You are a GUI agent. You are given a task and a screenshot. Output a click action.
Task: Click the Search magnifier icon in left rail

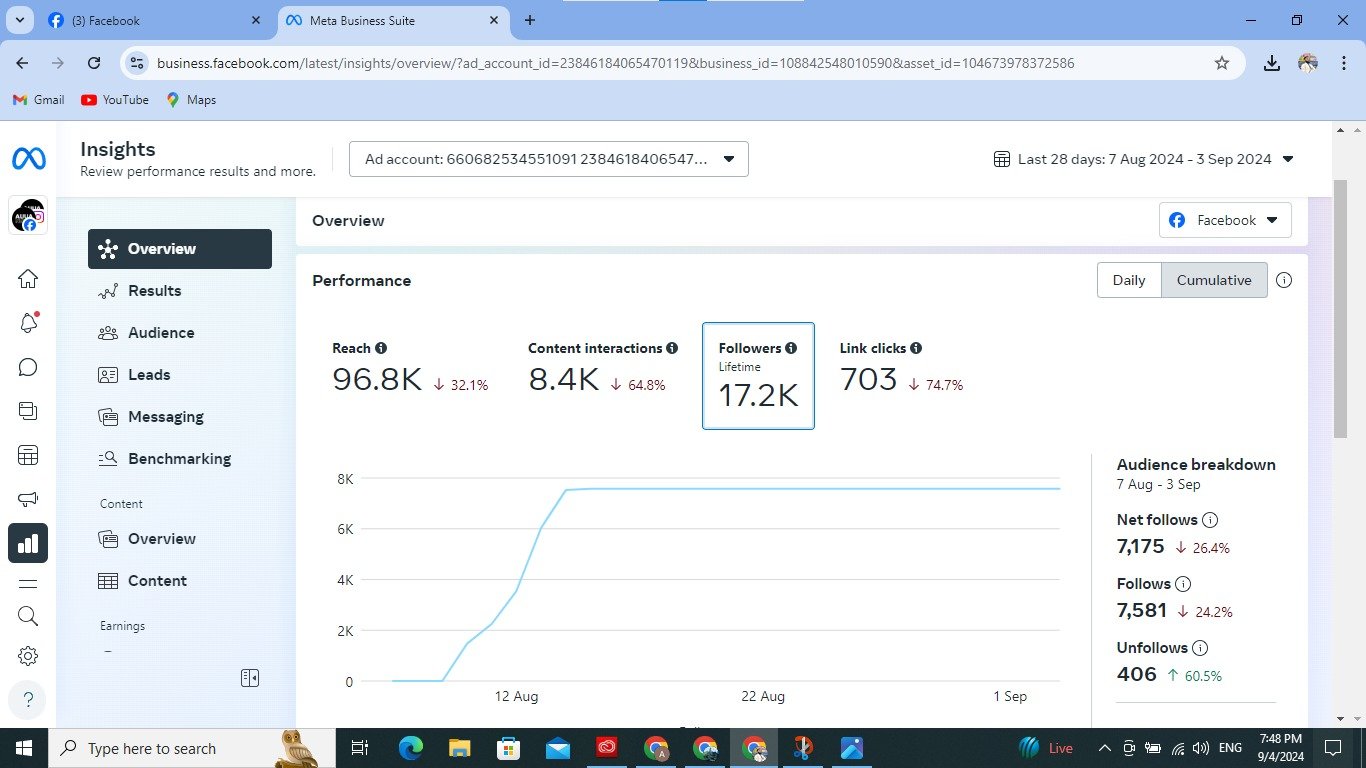click(x=28, y=616)
